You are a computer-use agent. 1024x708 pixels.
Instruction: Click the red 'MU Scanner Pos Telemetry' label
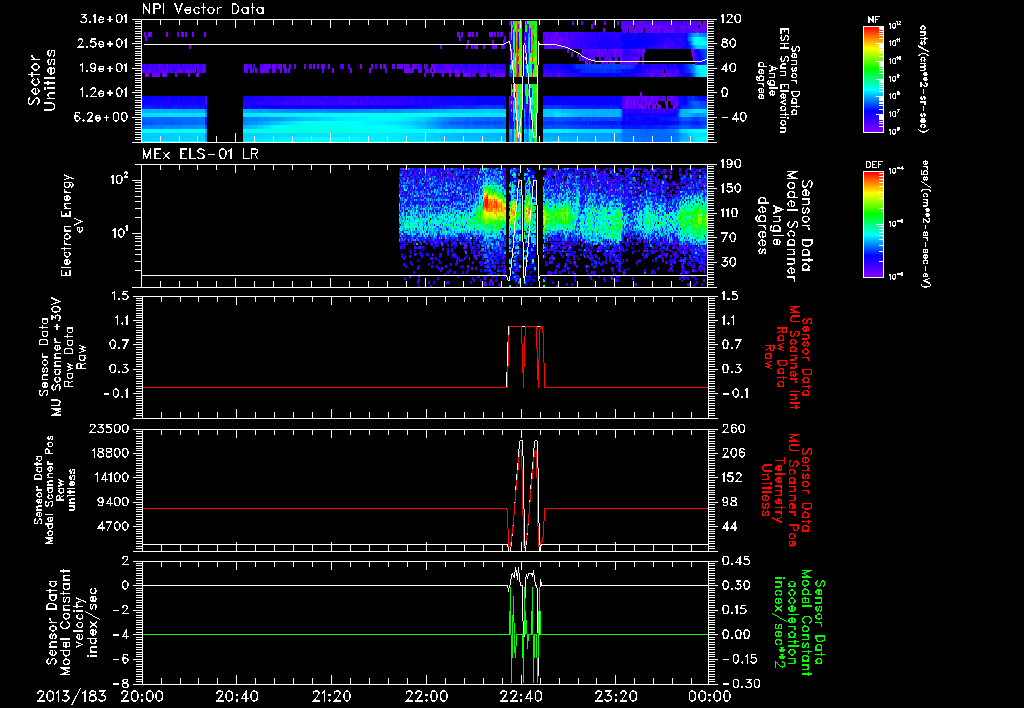784,490
